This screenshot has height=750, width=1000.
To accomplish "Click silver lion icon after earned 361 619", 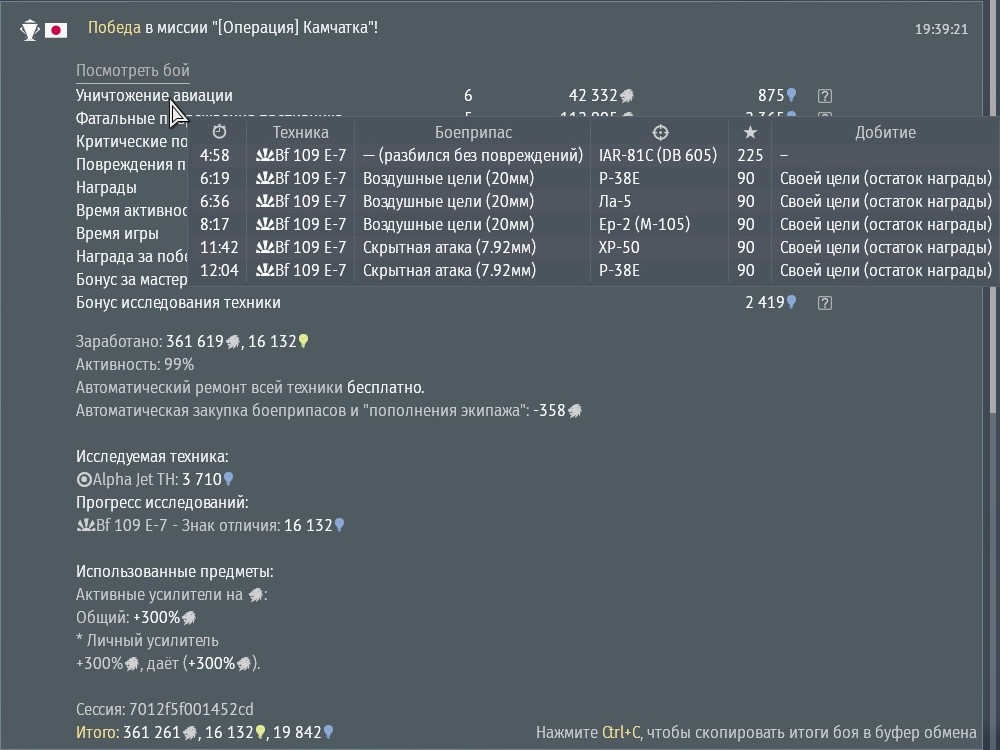I will click(x=233, y=342).
